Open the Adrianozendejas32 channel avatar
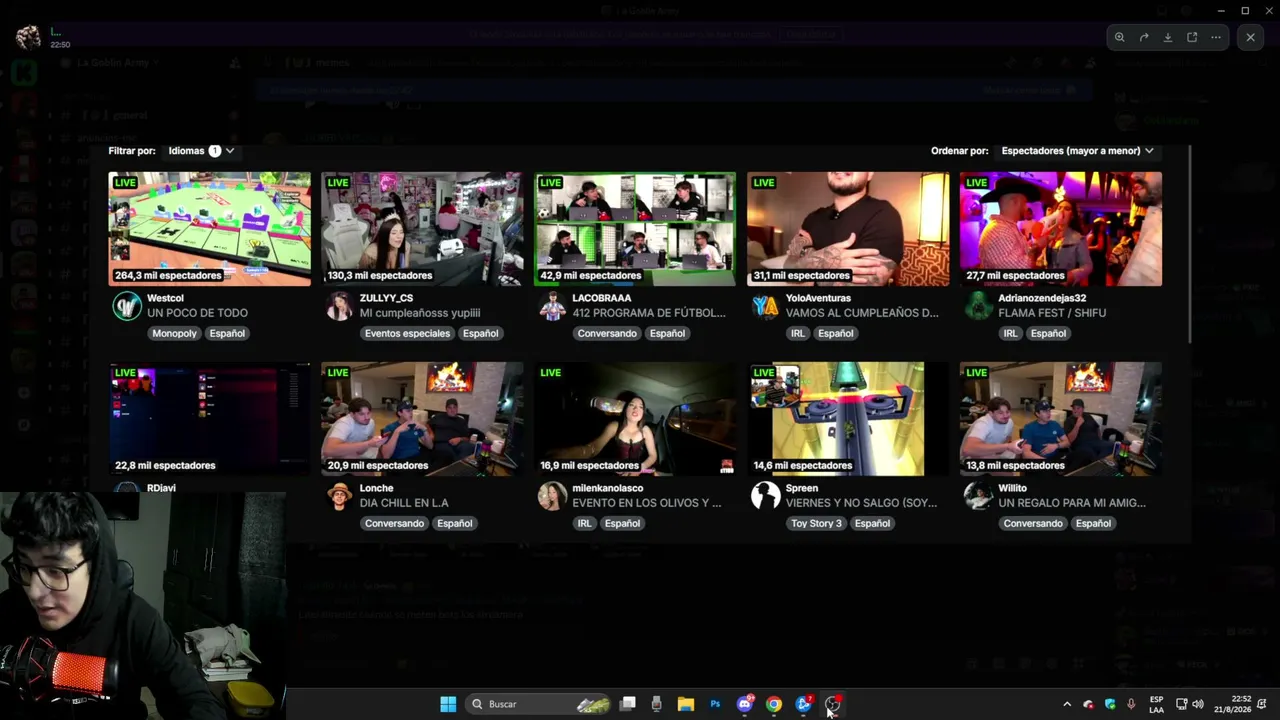 click(978, 306)
